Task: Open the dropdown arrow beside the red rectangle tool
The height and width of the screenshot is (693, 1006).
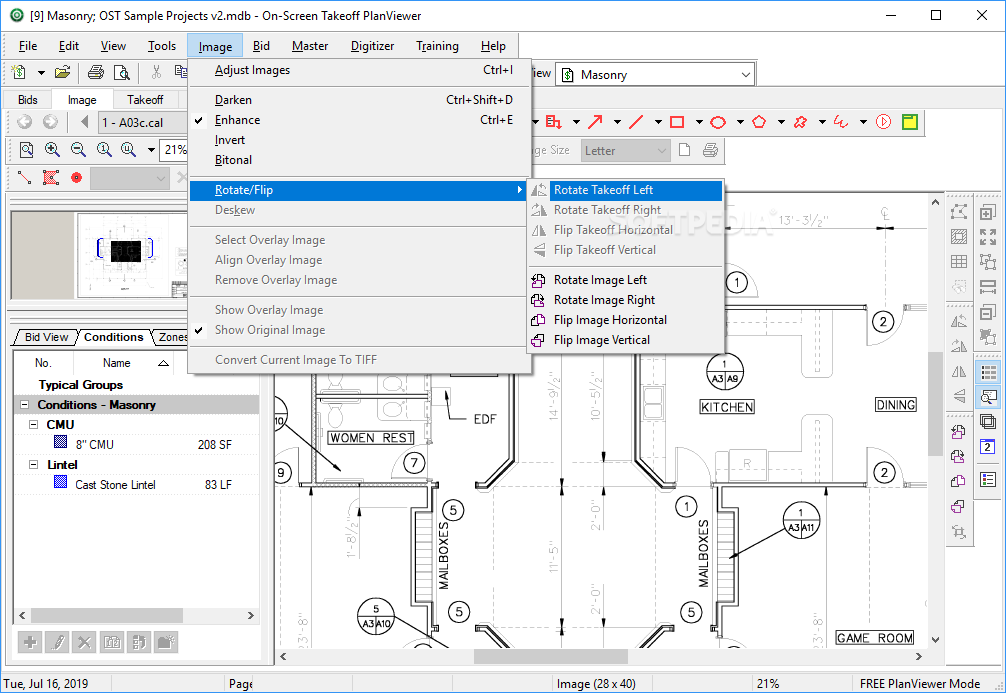Action: coord(699,122)
